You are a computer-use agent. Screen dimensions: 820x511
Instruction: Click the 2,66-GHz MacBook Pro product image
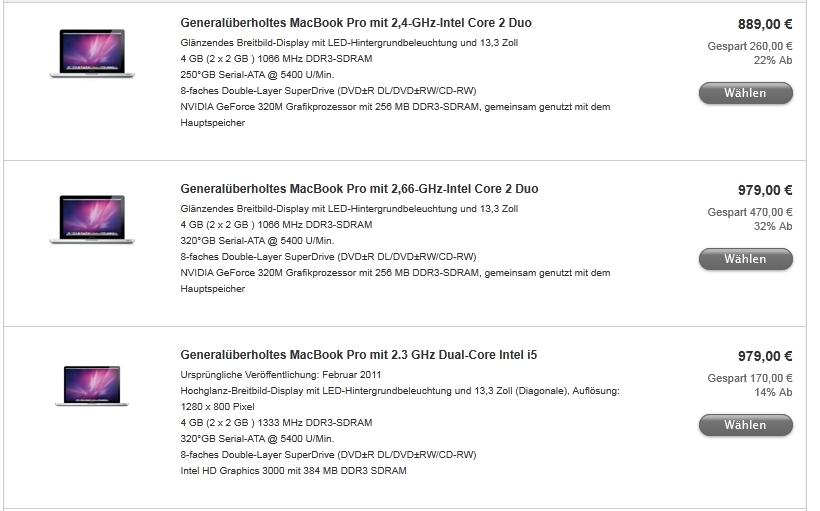coord(92,219)
